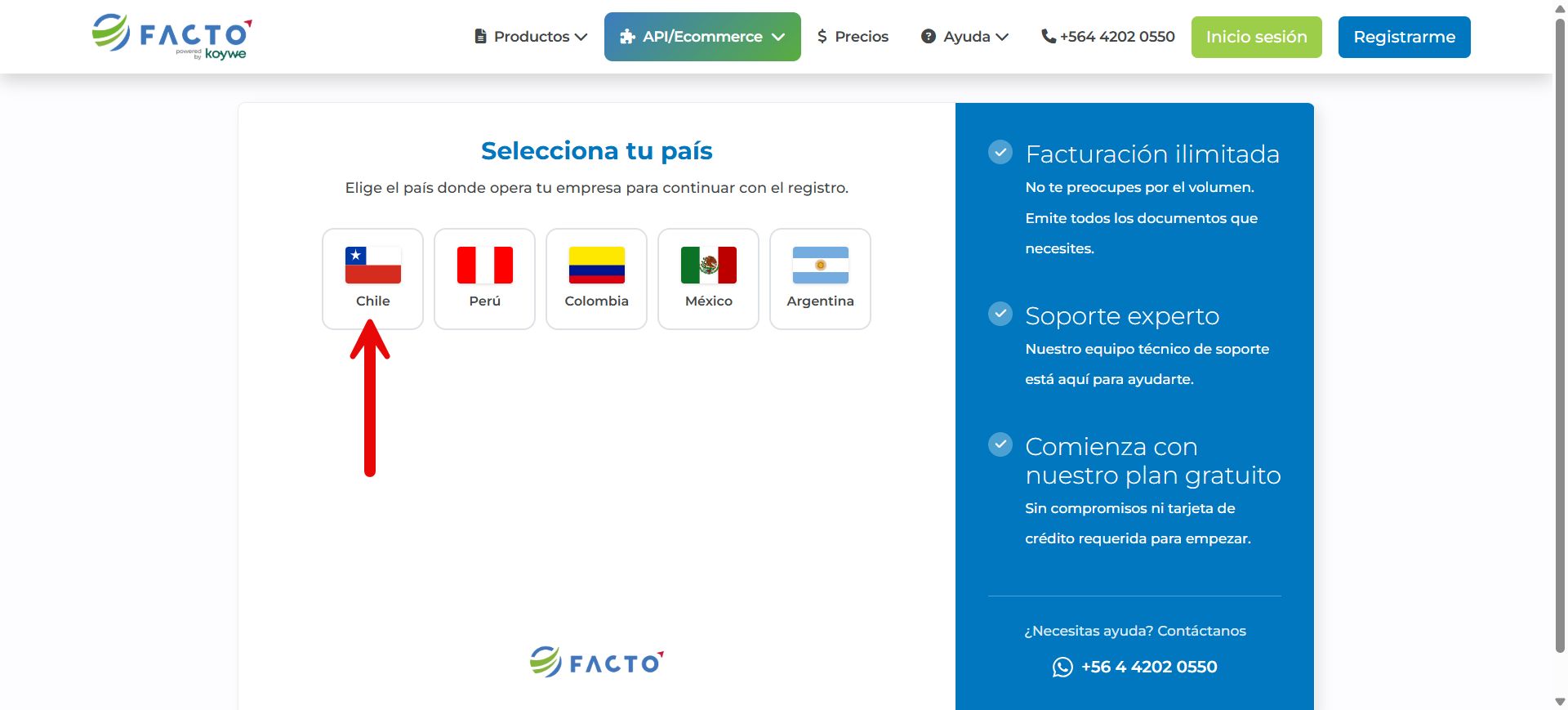Select the Perú flag card
The width and height of the screenshot is (1568, 710).
(484, 279)
